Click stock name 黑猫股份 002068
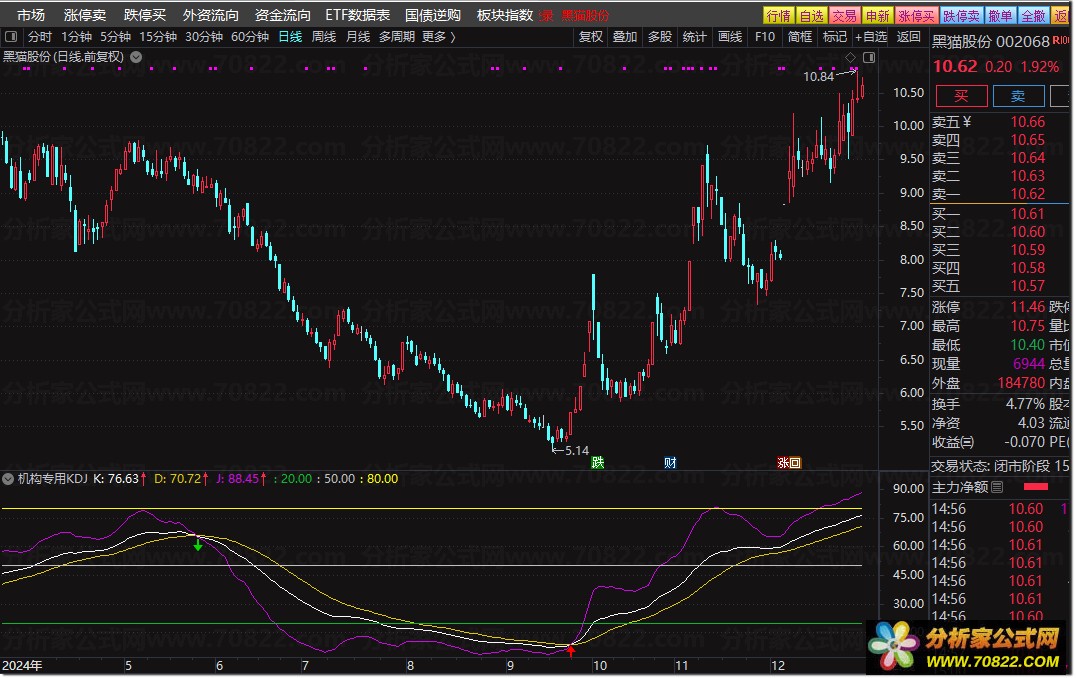 coord(990,42)
